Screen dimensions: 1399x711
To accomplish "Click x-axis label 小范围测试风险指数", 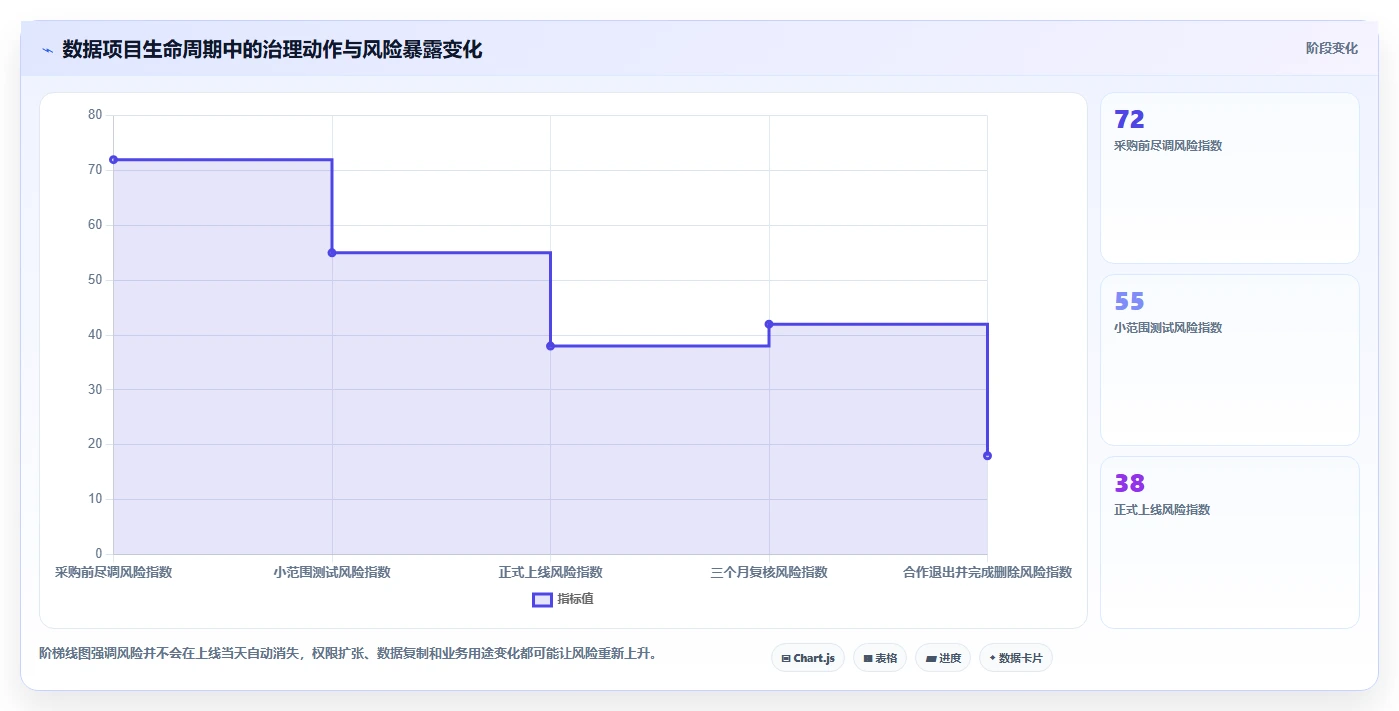I will click(332, 573).
